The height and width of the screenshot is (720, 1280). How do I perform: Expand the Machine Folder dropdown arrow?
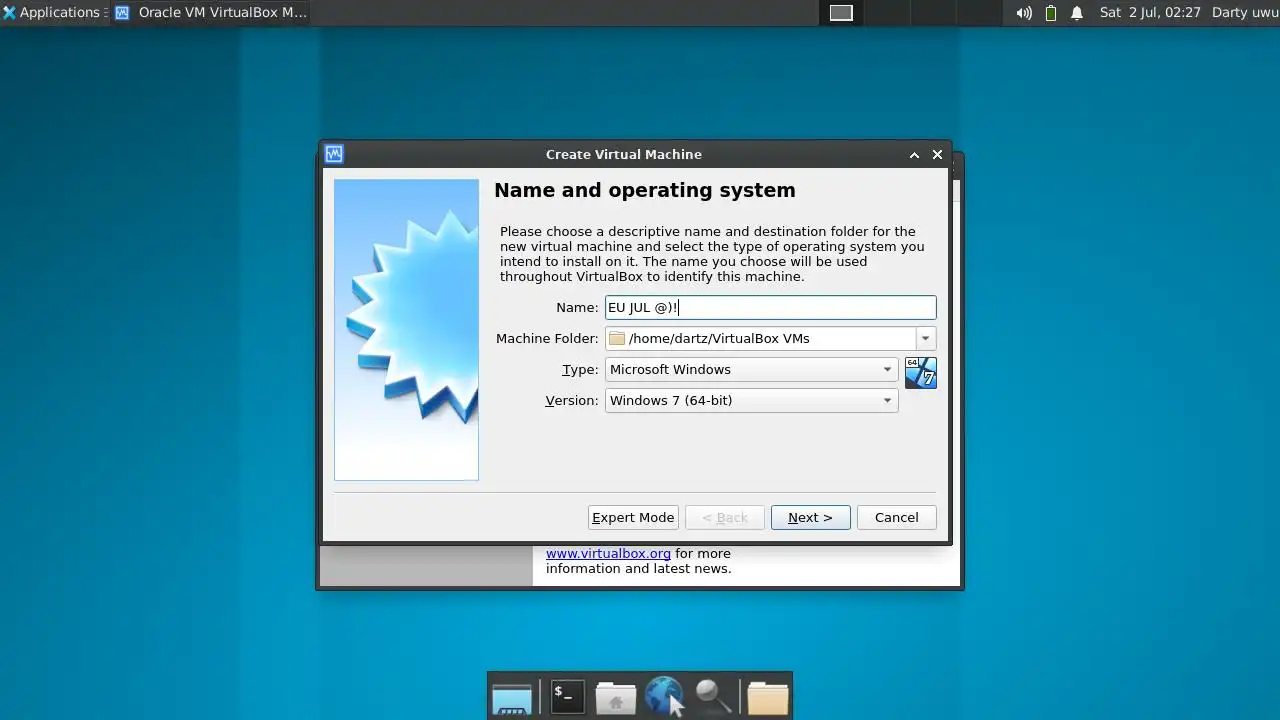[925, 338]
